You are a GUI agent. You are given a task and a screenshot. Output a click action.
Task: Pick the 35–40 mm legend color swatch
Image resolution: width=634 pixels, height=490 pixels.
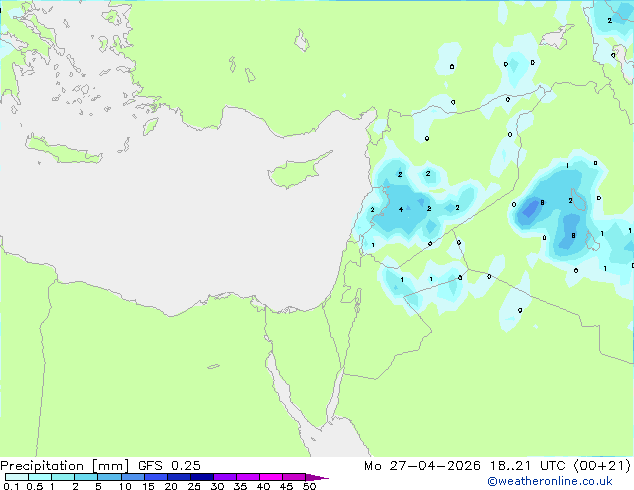247,477
